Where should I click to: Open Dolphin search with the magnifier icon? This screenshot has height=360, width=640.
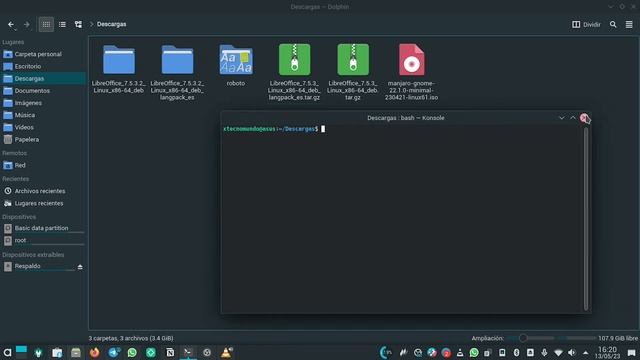(613, 24)
